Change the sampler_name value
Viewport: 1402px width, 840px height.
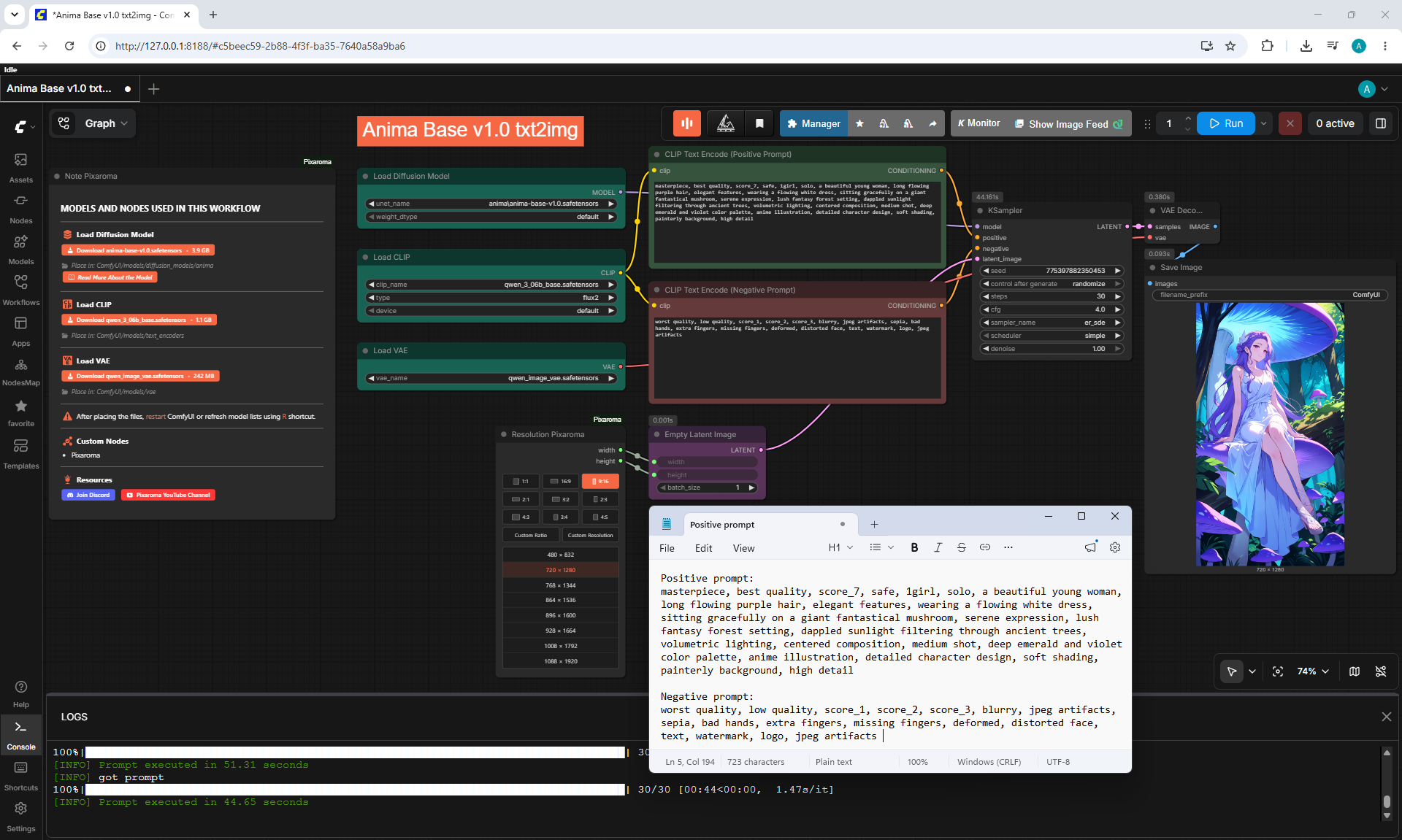[x=1051, y=323]
